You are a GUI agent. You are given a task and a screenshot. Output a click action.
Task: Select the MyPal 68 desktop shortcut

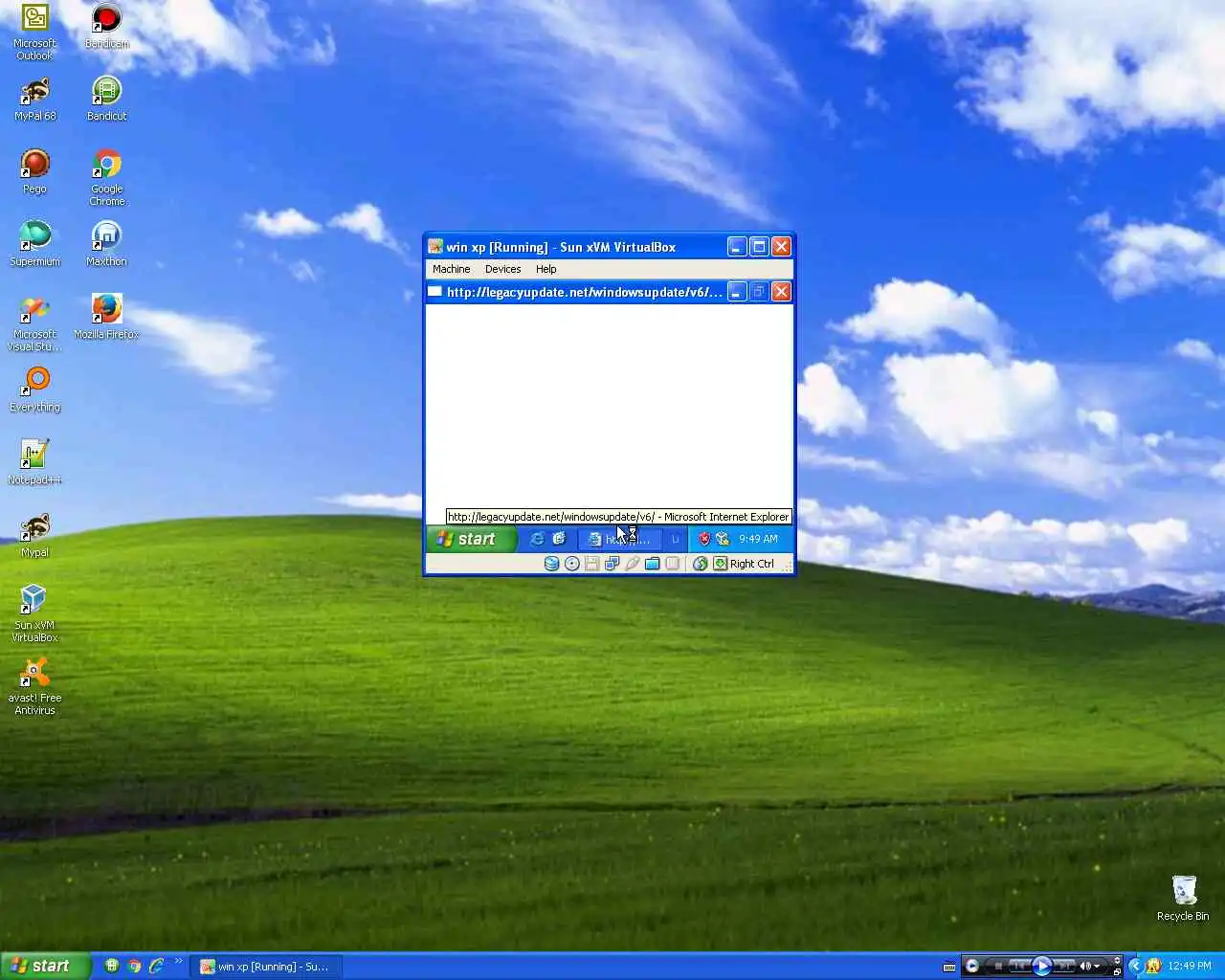pyautogui.click(x=34, y=99)
